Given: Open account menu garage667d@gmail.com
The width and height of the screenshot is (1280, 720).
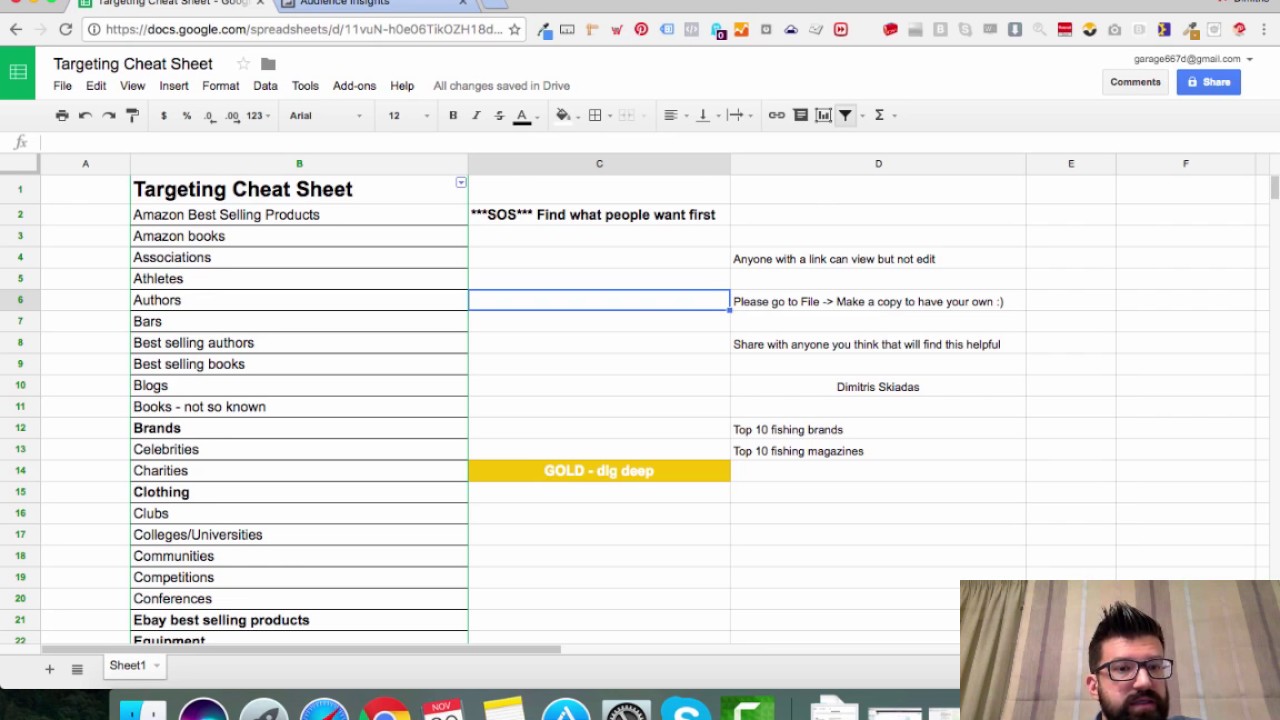Looking at the screenshot, I should (x=1192, y=59).
